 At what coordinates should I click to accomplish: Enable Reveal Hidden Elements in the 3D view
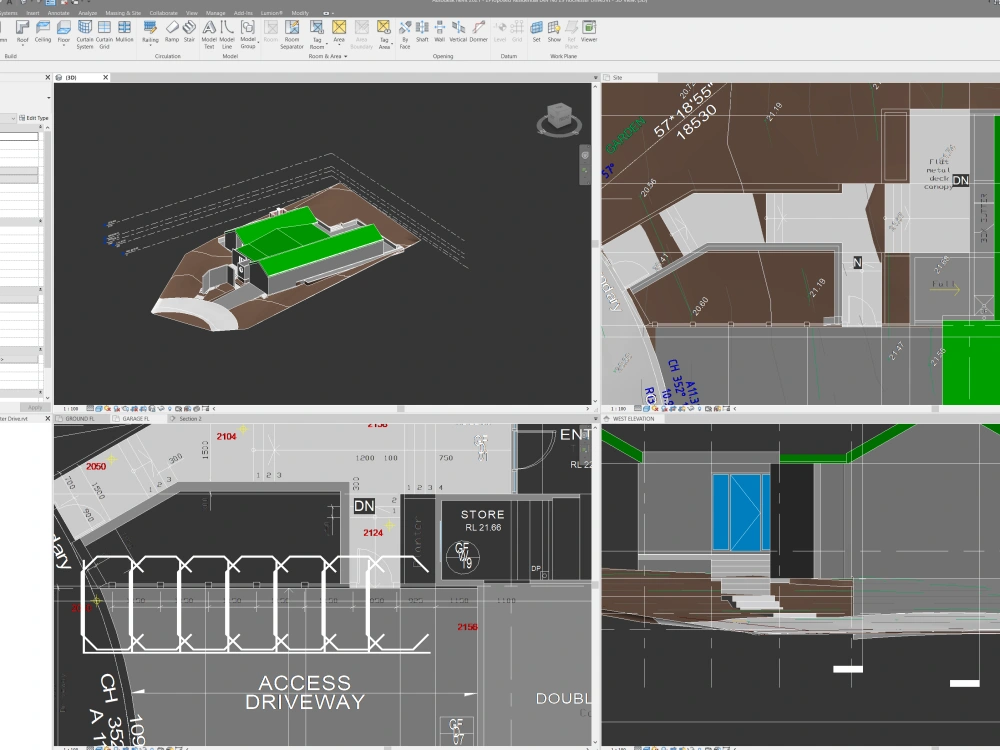(169, 408)
